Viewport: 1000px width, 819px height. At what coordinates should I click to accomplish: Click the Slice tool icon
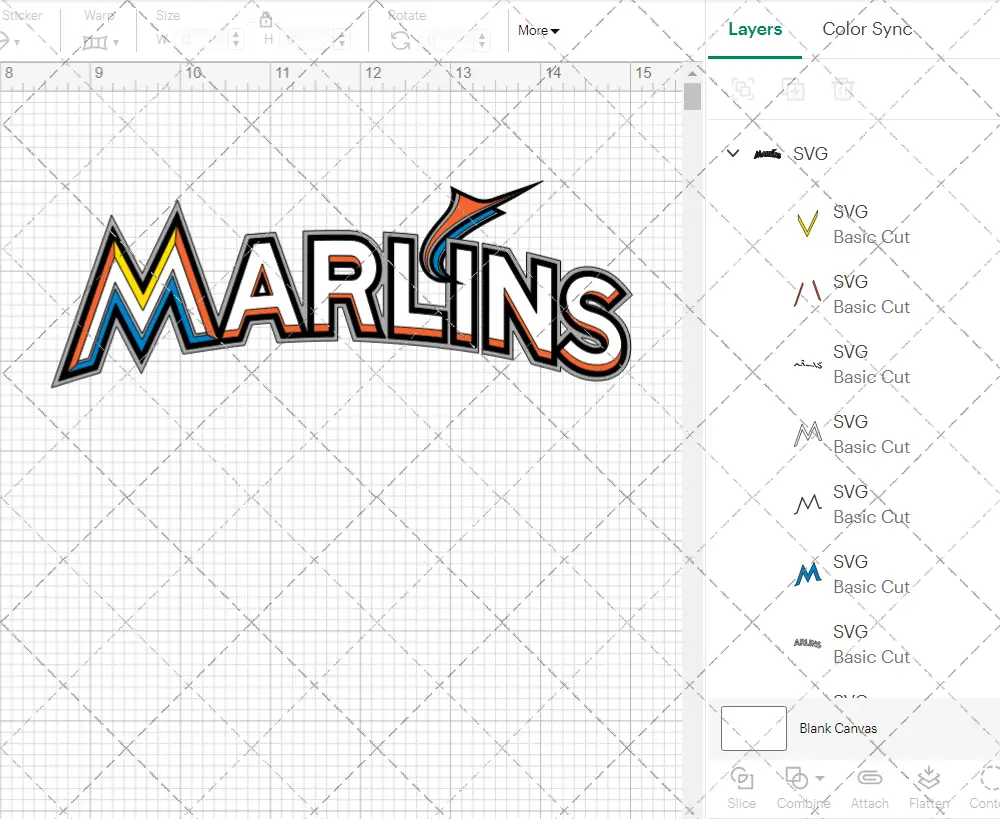tap(742, 779)
